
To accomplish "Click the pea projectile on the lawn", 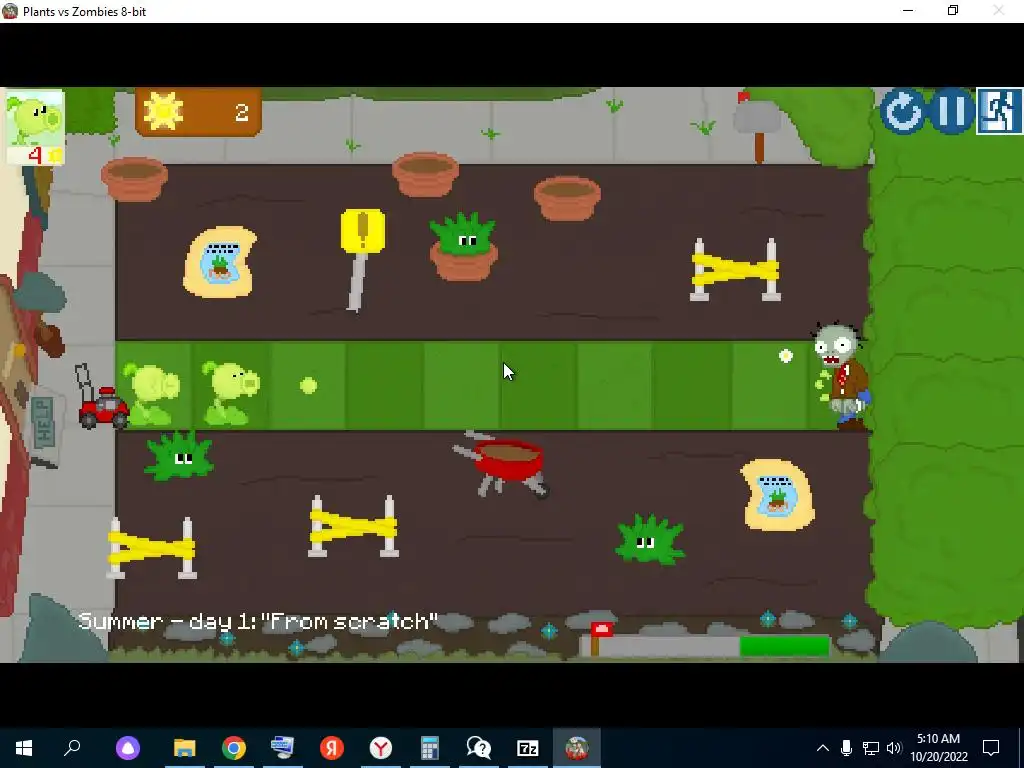I will coord(308,385).
